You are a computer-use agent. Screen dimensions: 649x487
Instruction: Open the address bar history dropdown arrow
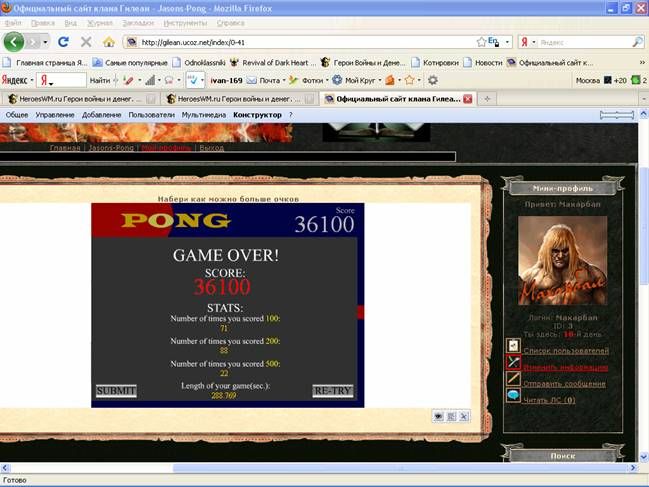point(507,42)
